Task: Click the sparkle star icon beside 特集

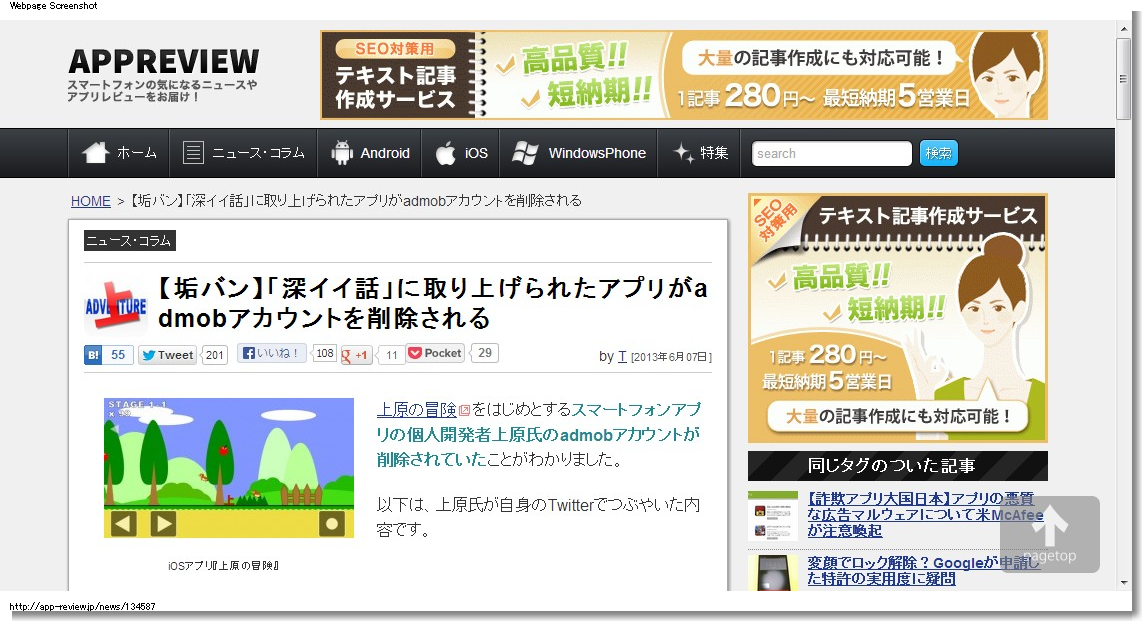Action: [683, 152]
